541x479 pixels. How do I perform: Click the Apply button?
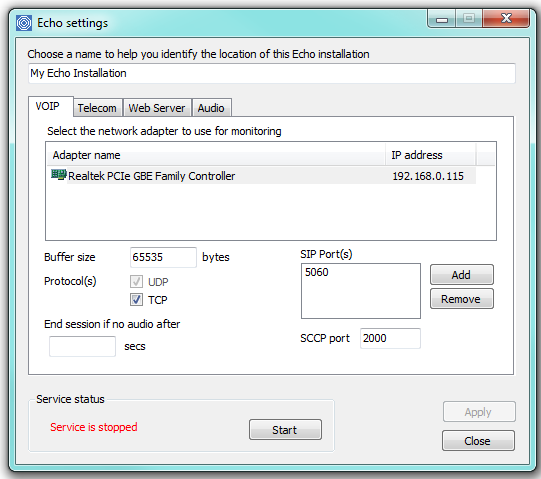(479, 412)
